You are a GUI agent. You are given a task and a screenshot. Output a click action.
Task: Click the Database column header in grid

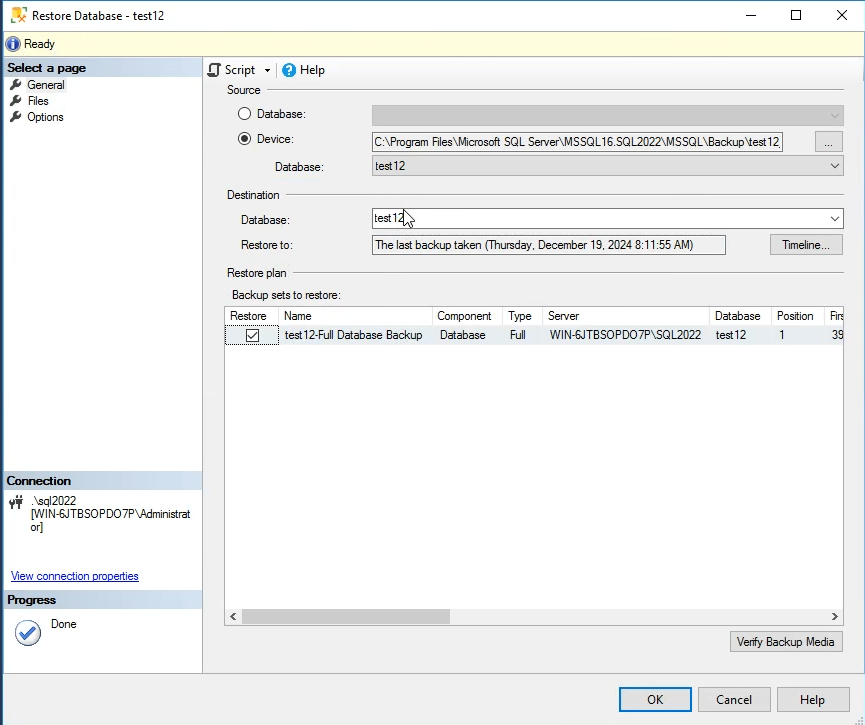coord(740,316)
